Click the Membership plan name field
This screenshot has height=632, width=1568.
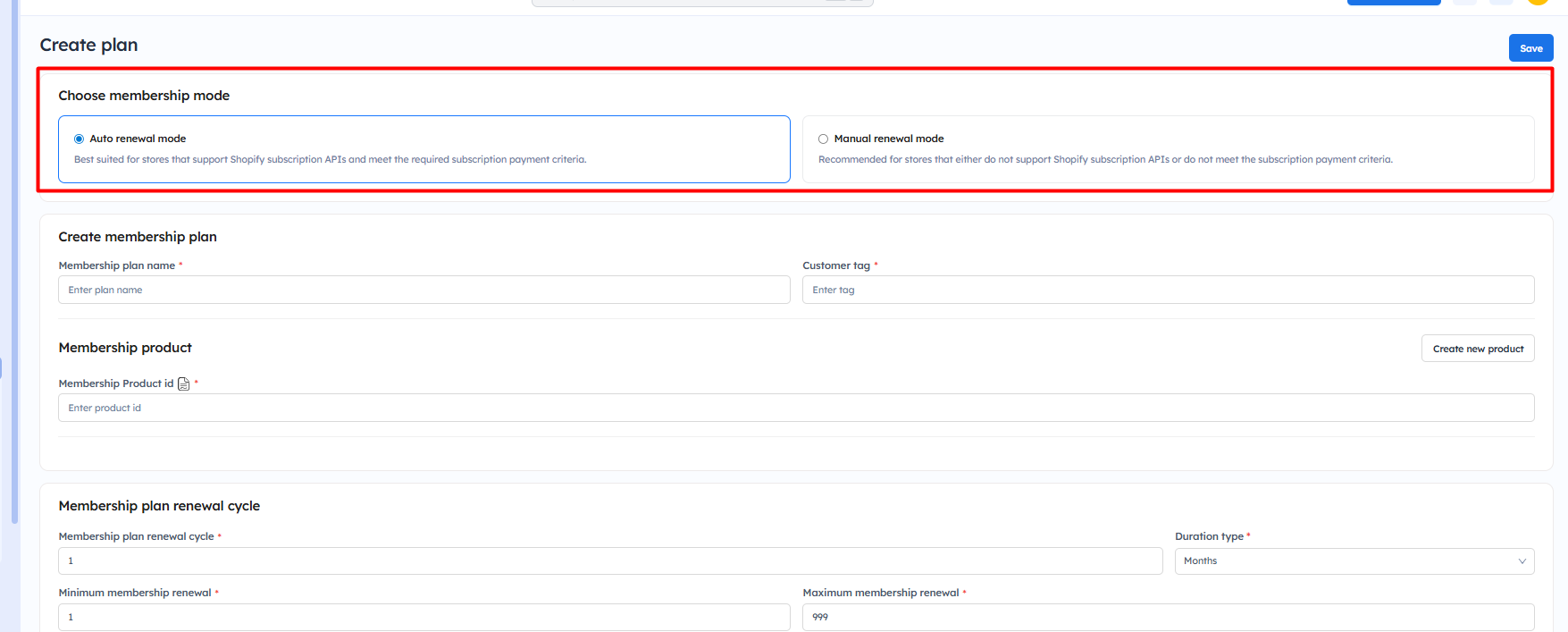pos(423,290)
